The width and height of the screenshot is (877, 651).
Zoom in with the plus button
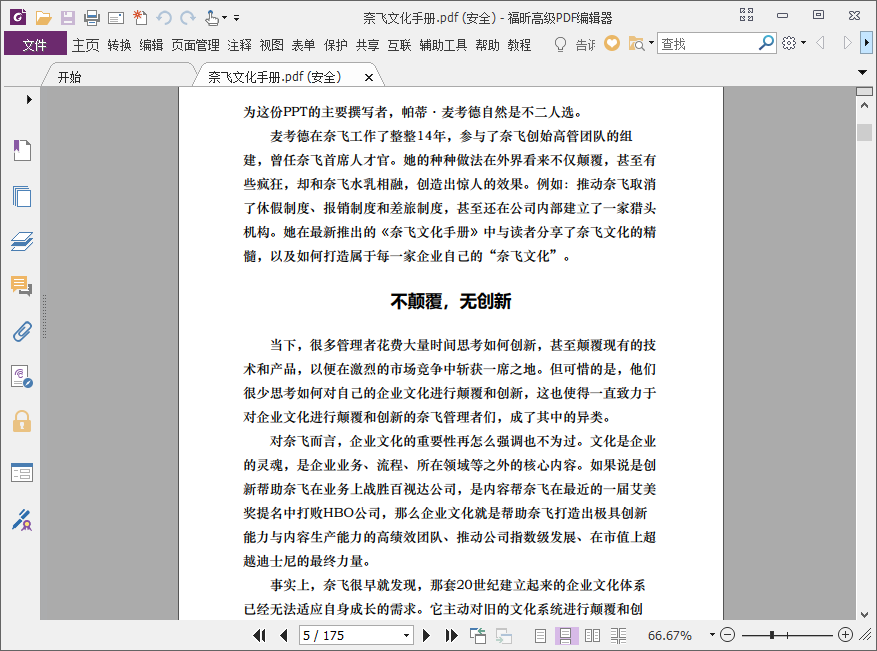(845, 635)
